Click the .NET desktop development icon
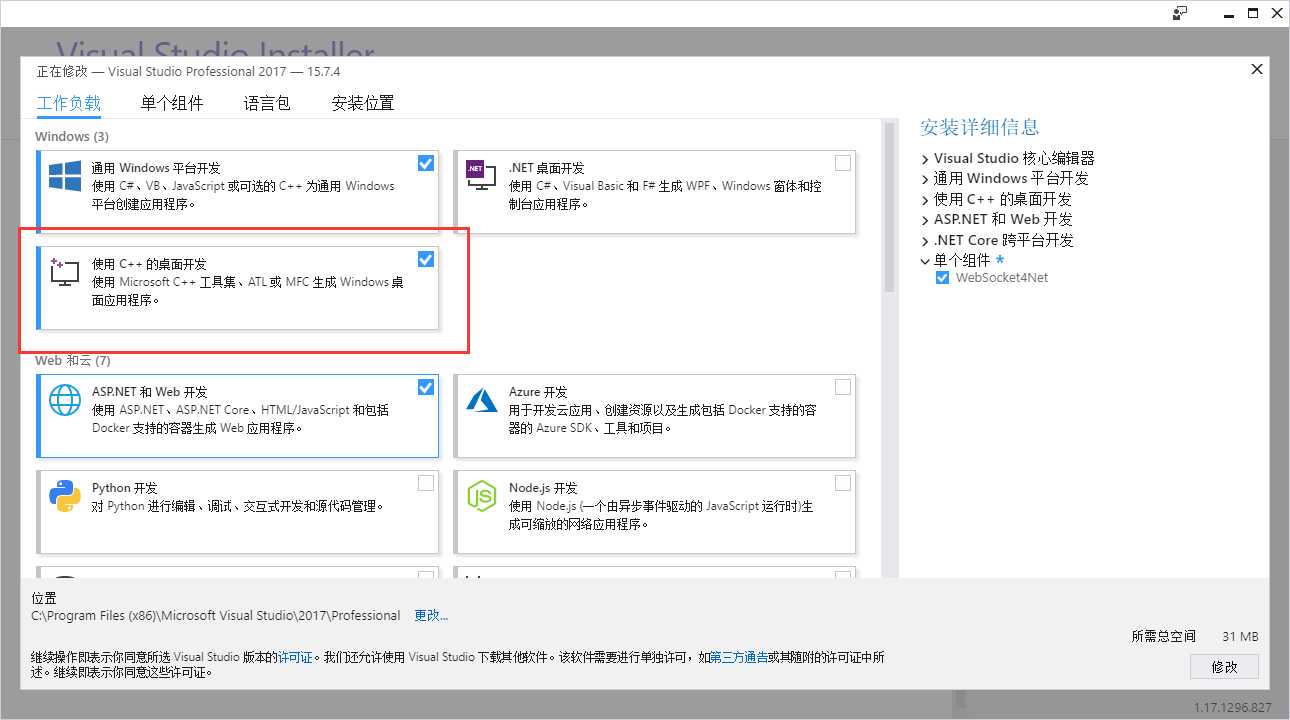Screen dimensions: 1290x720 click(481, 176)
